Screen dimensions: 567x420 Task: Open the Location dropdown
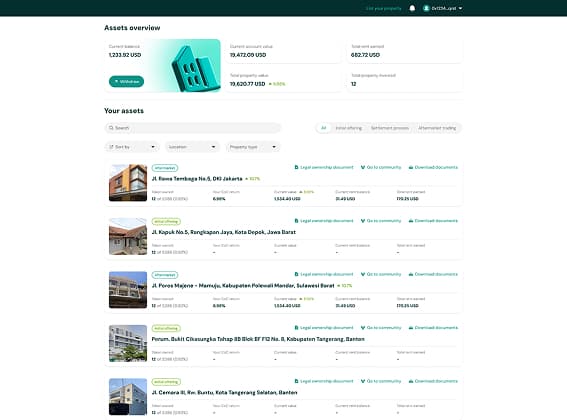(192, 147)
